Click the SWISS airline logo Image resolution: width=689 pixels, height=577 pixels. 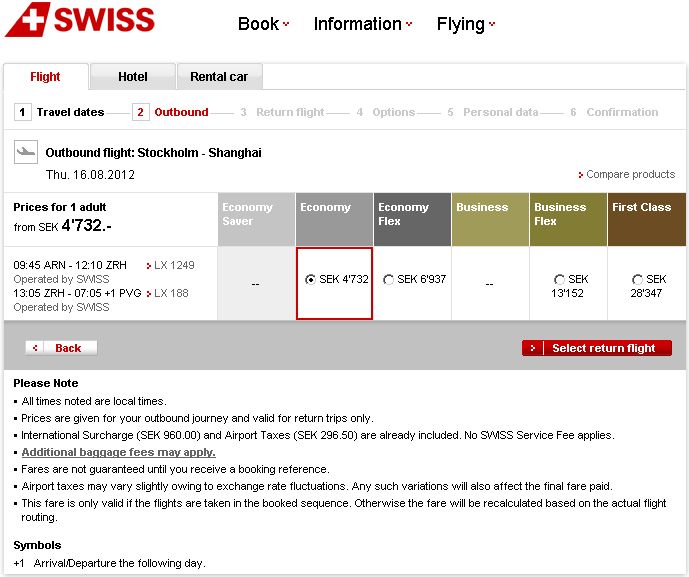80,20
